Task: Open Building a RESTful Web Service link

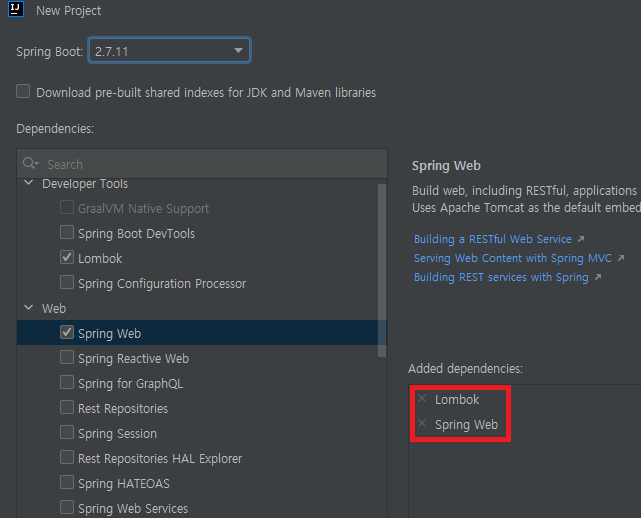Action: pyautogui.click(x=493, y=239)
